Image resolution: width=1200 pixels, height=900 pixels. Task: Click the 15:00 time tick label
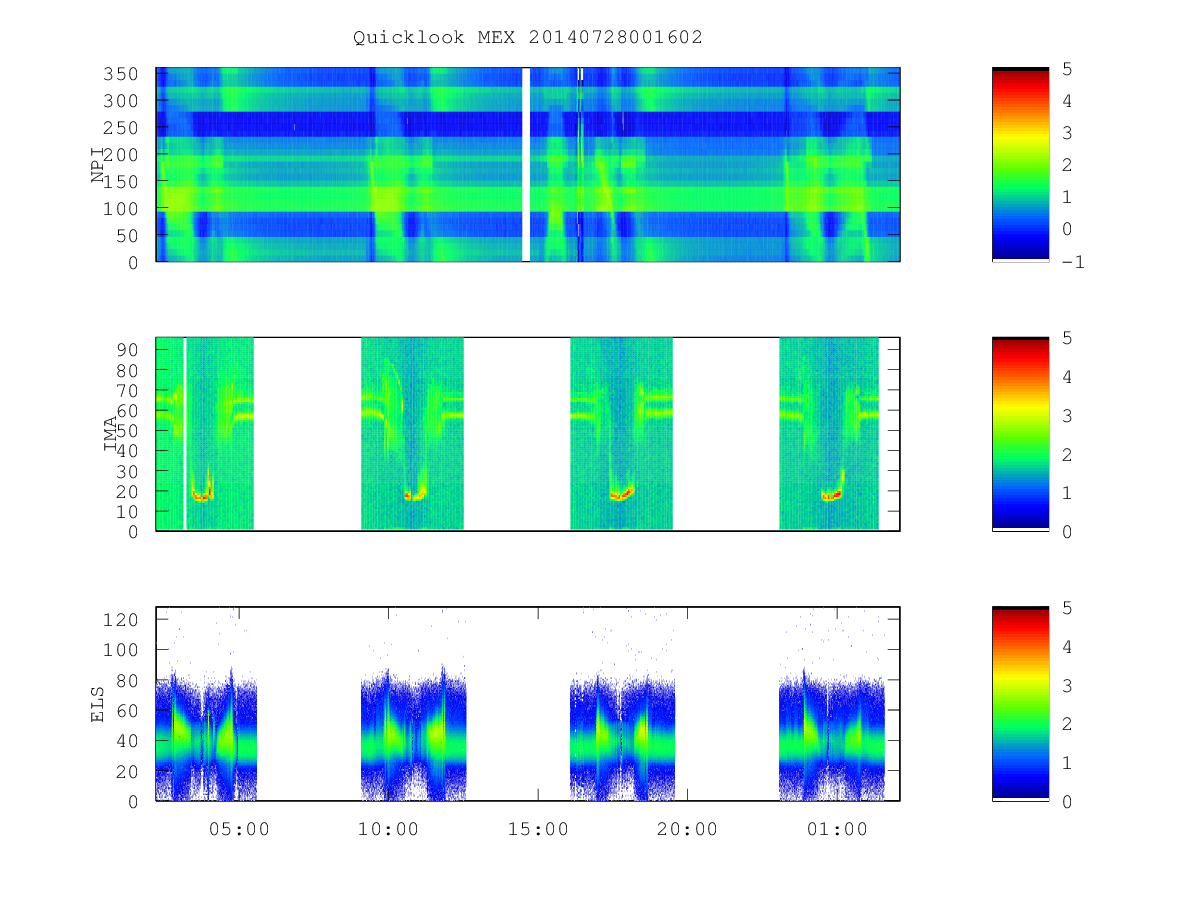(x=538, y=829)
